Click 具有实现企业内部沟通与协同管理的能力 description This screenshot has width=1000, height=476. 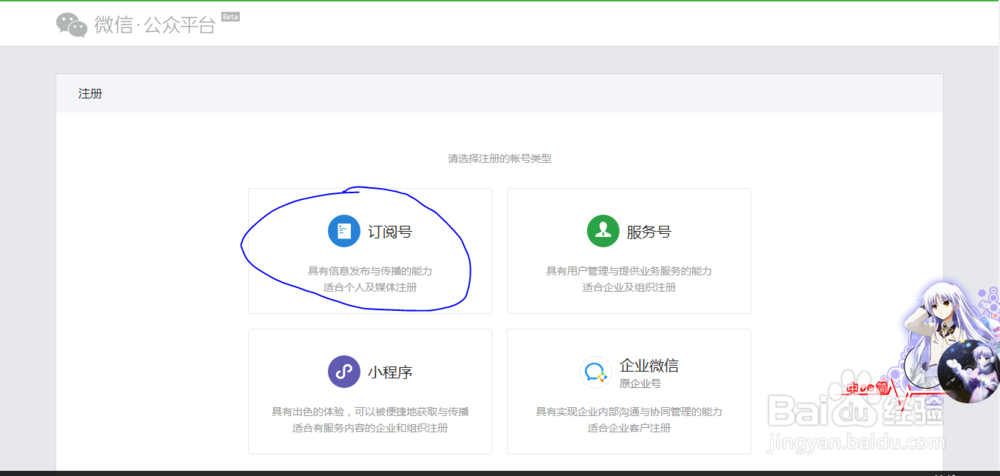point(629,412)
